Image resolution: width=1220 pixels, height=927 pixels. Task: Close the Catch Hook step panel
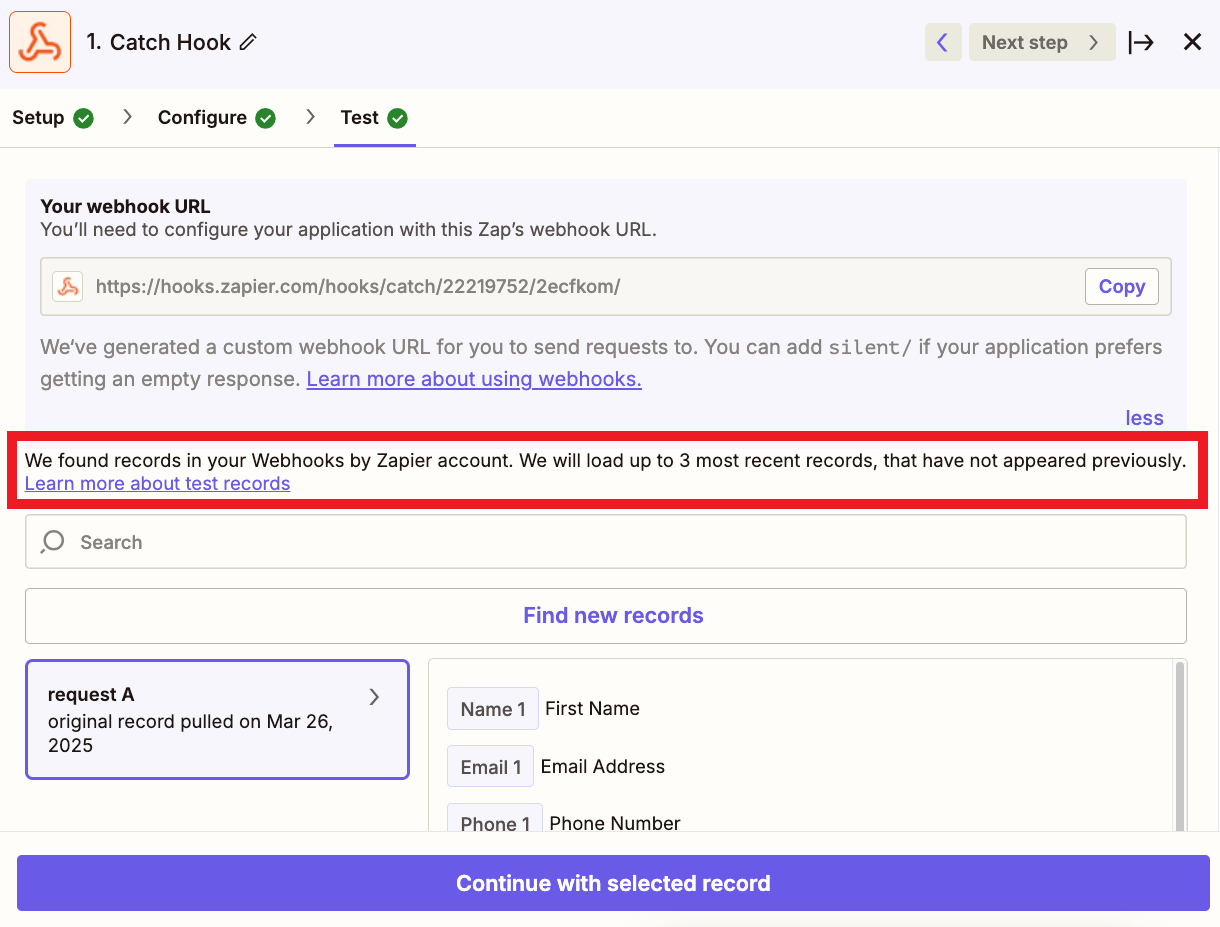click(x=1192, y=42)
